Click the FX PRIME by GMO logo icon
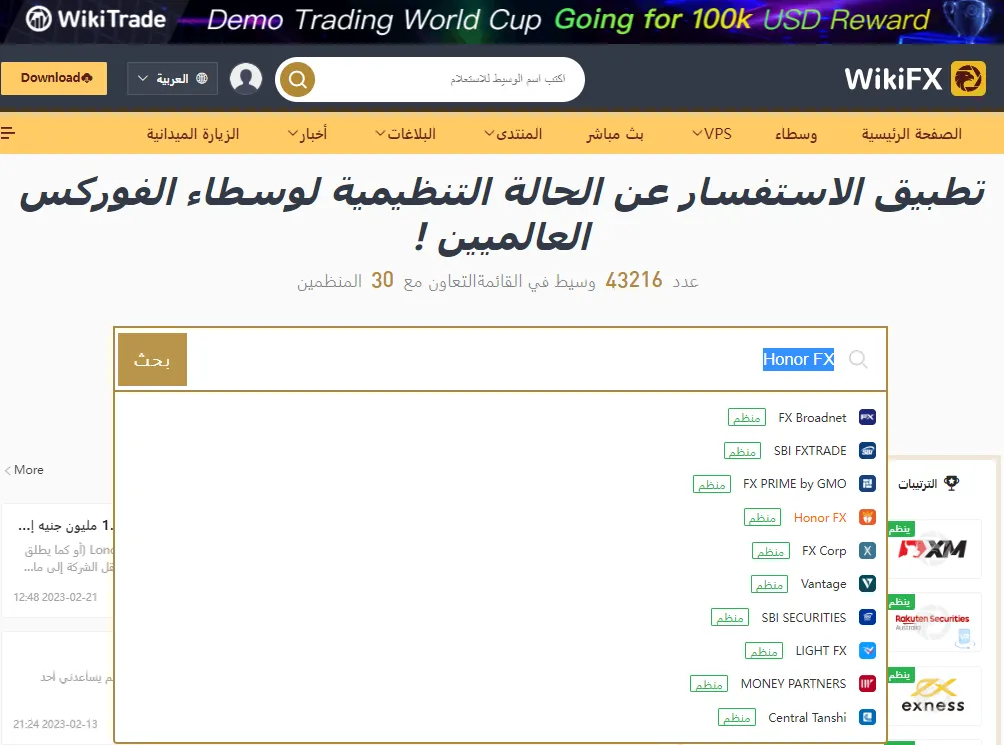Screen dimensions: 1004x745 click(x=867, y=484)
